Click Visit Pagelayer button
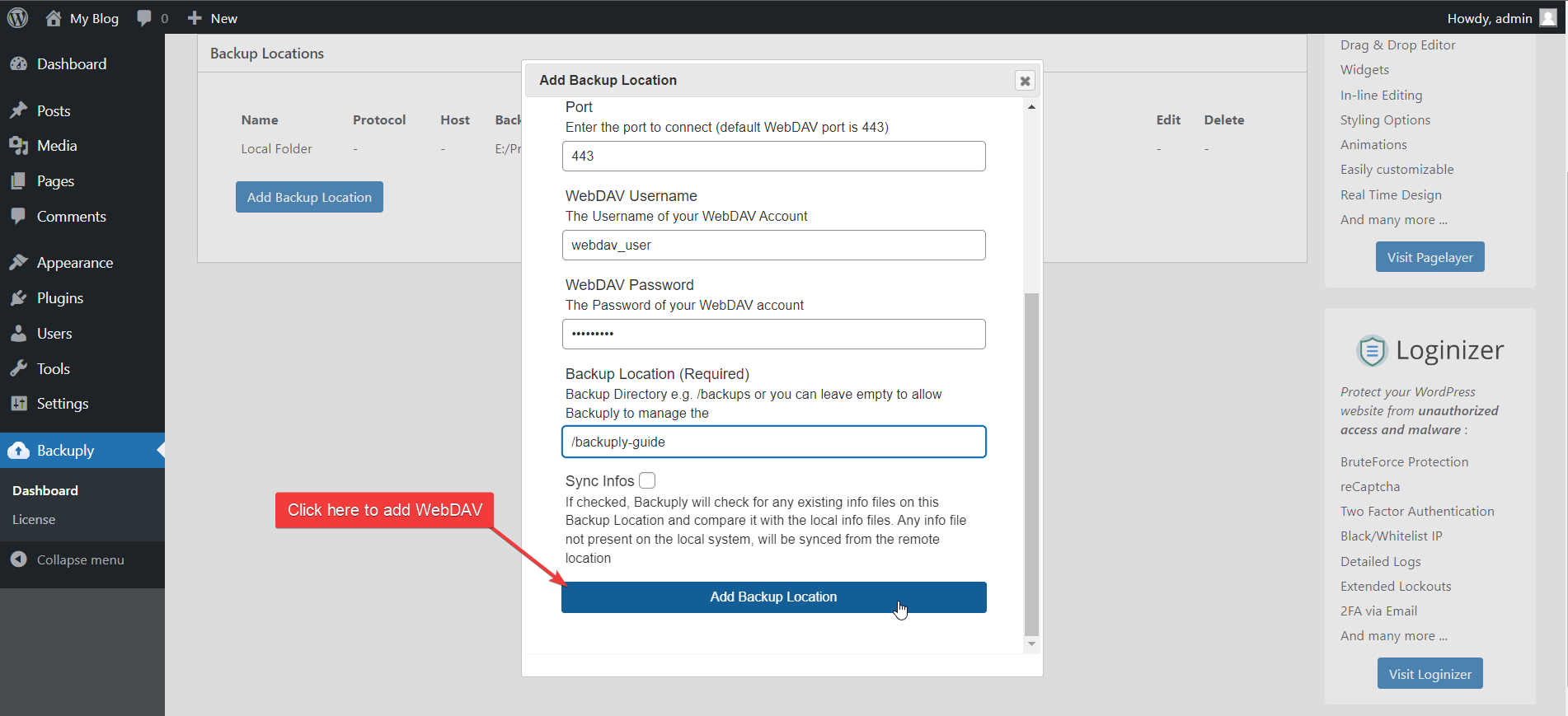 [1430, 257]
